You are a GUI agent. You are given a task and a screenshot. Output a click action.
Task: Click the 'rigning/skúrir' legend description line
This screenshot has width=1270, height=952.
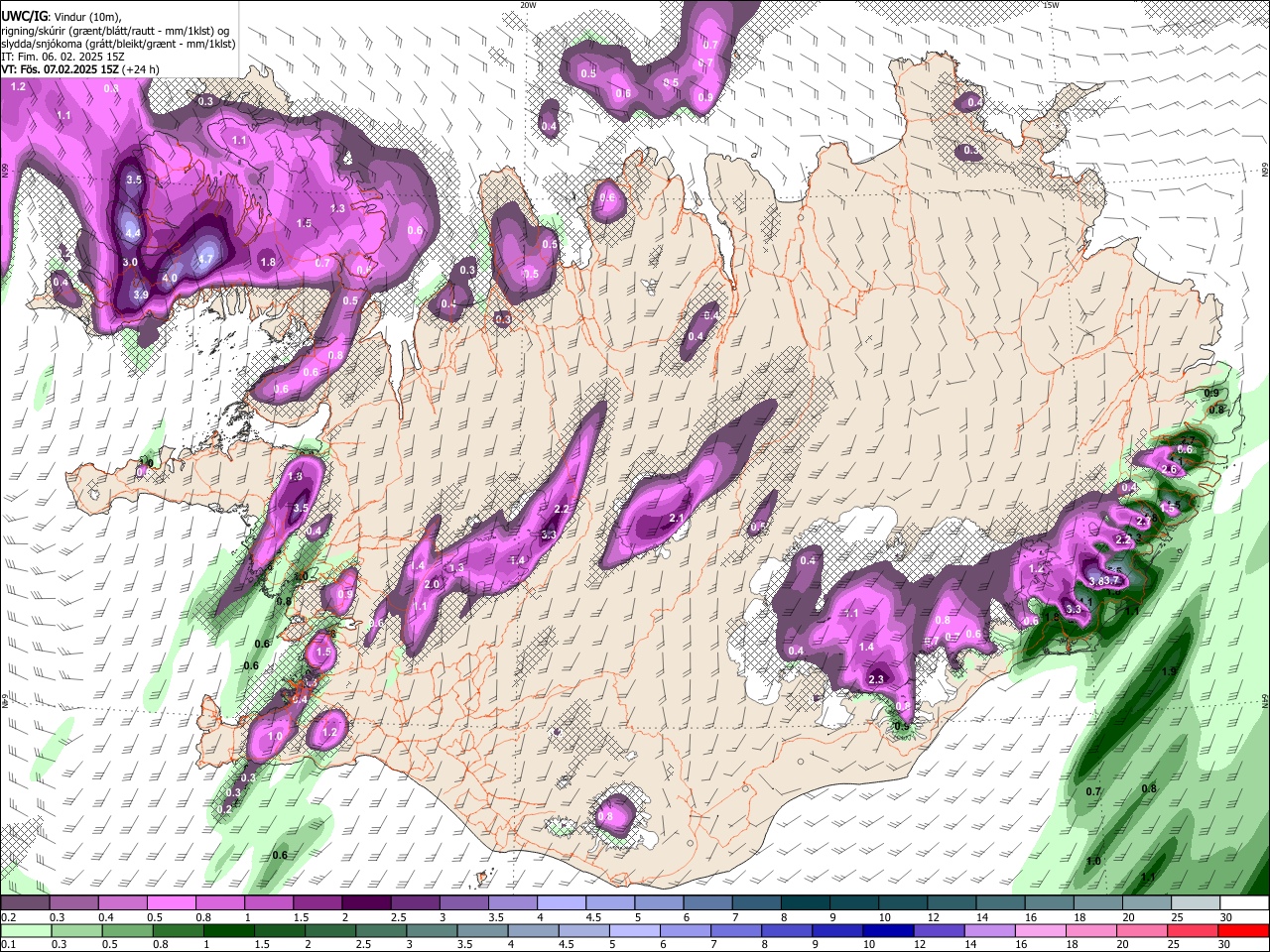tap(114, 31)
